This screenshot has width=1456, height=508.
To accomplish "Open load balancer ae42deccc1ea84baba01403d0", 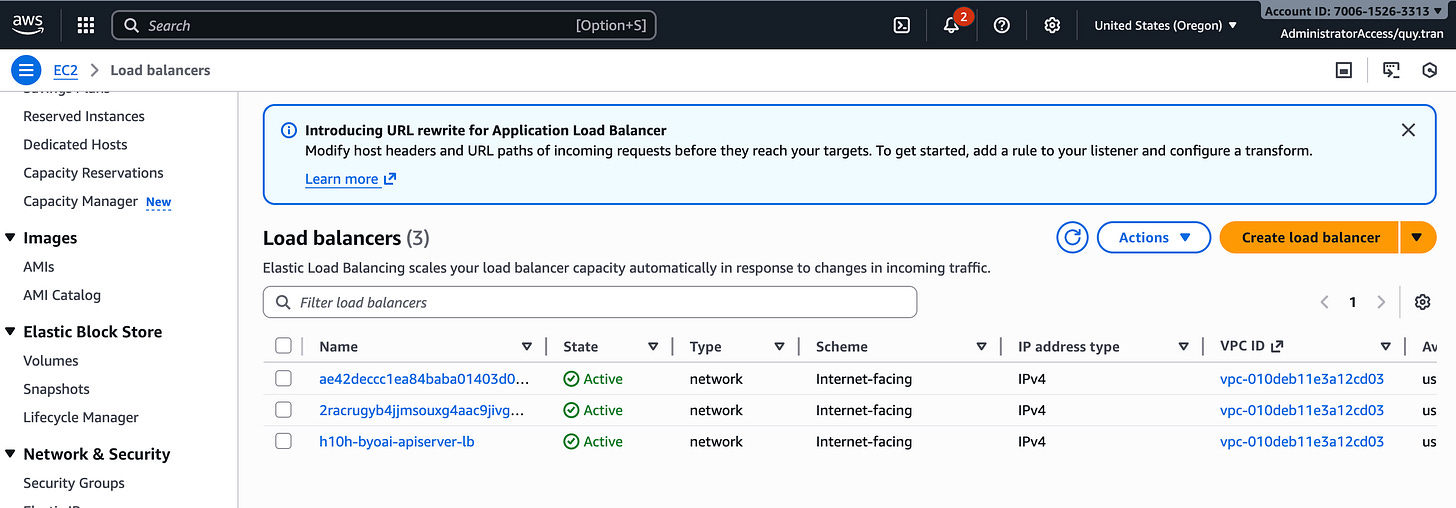I will [x=424, y=379].
